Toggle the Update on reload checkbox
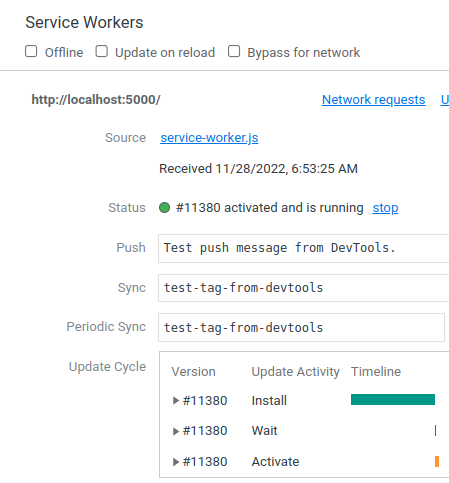 [101, 52]
